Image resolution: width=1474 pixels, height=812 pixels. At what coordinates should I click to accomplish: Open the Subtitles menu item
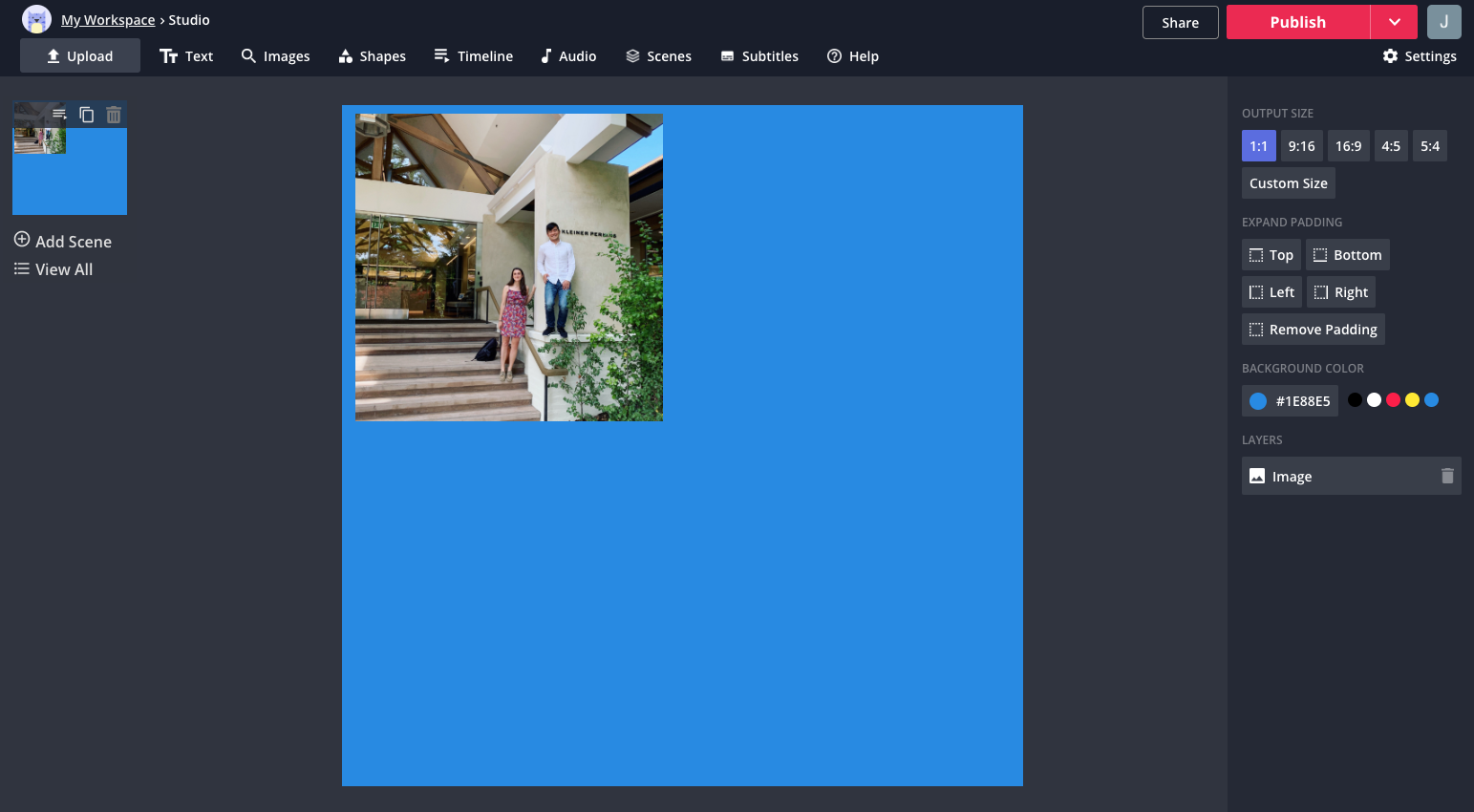tap(758, 56)
